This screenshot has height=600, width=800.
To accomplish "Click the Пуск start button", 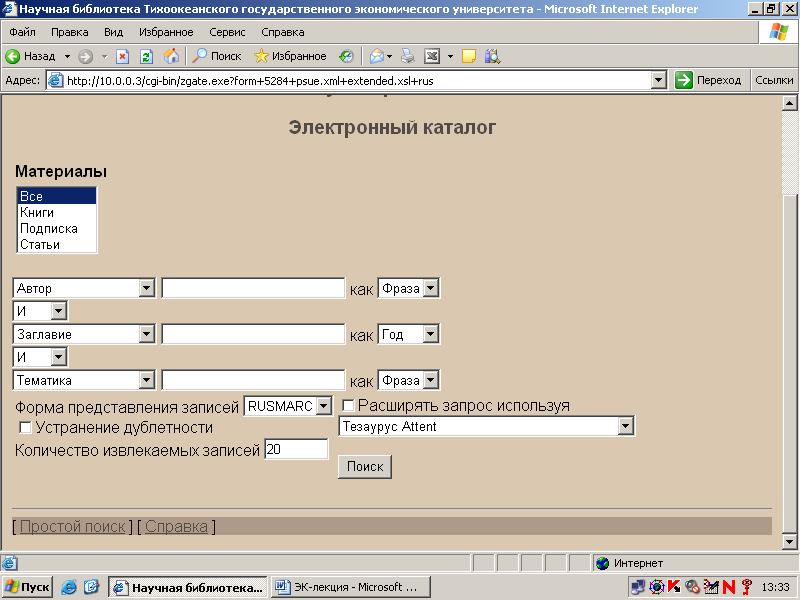I will pos(28,587).
